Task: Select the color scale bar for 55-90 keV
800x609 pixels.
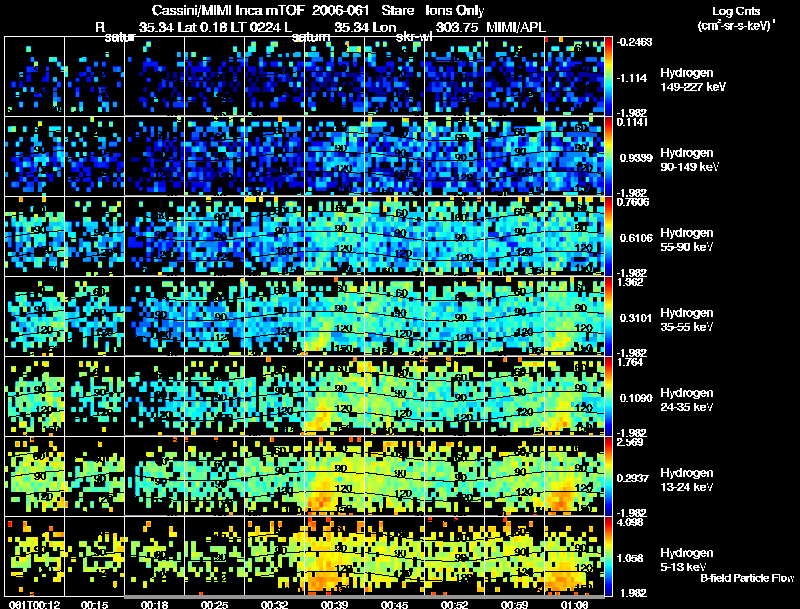Action: click(x=608, y=236)
